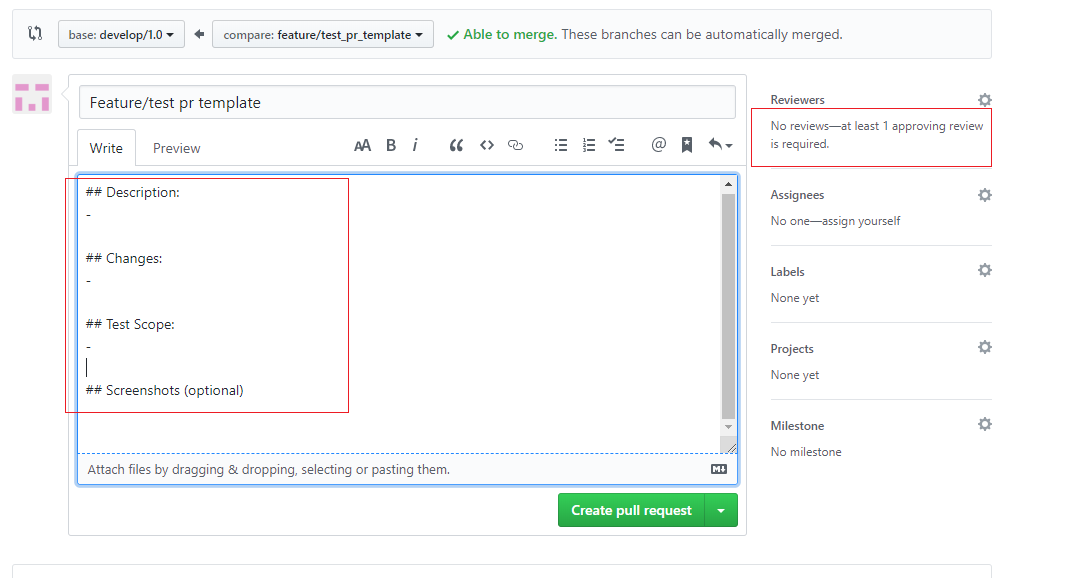Select the Write tab

click(x=106, y=148)
